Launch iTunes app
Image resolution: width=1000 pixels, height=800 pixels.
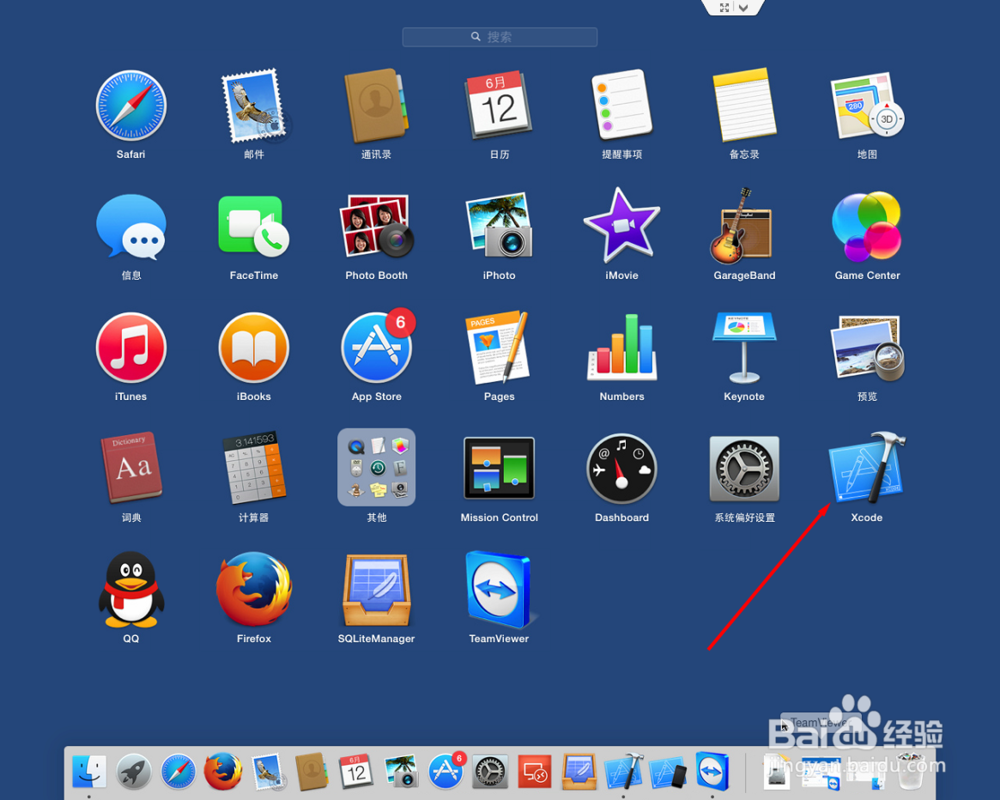(131, 348)
